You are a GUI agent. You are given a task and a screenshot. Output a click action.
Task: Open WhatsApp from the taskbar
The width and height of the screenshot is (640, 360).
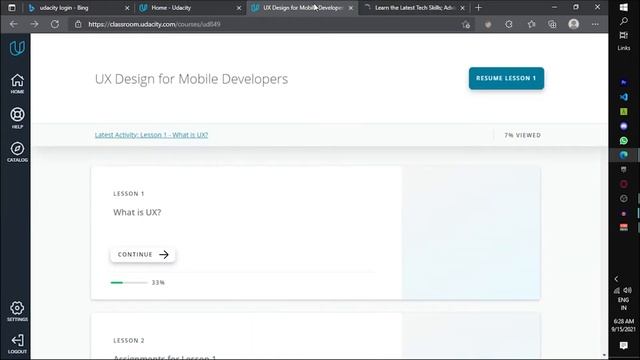click(624, 141)
